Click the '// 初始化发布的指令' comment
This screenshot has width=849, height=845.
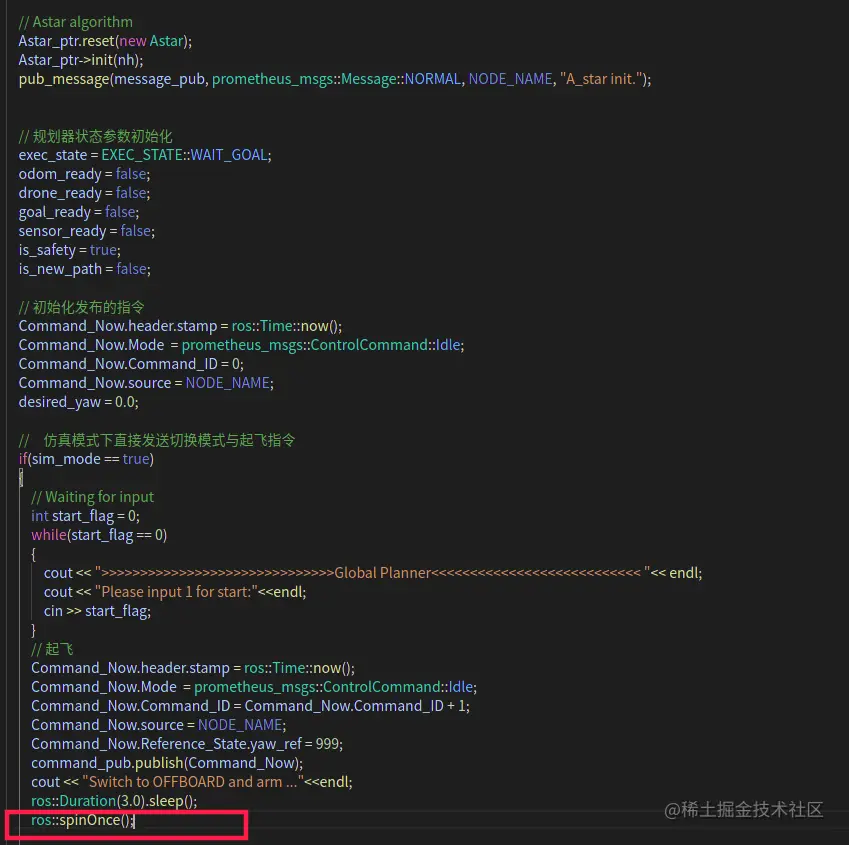coord(81,307)
